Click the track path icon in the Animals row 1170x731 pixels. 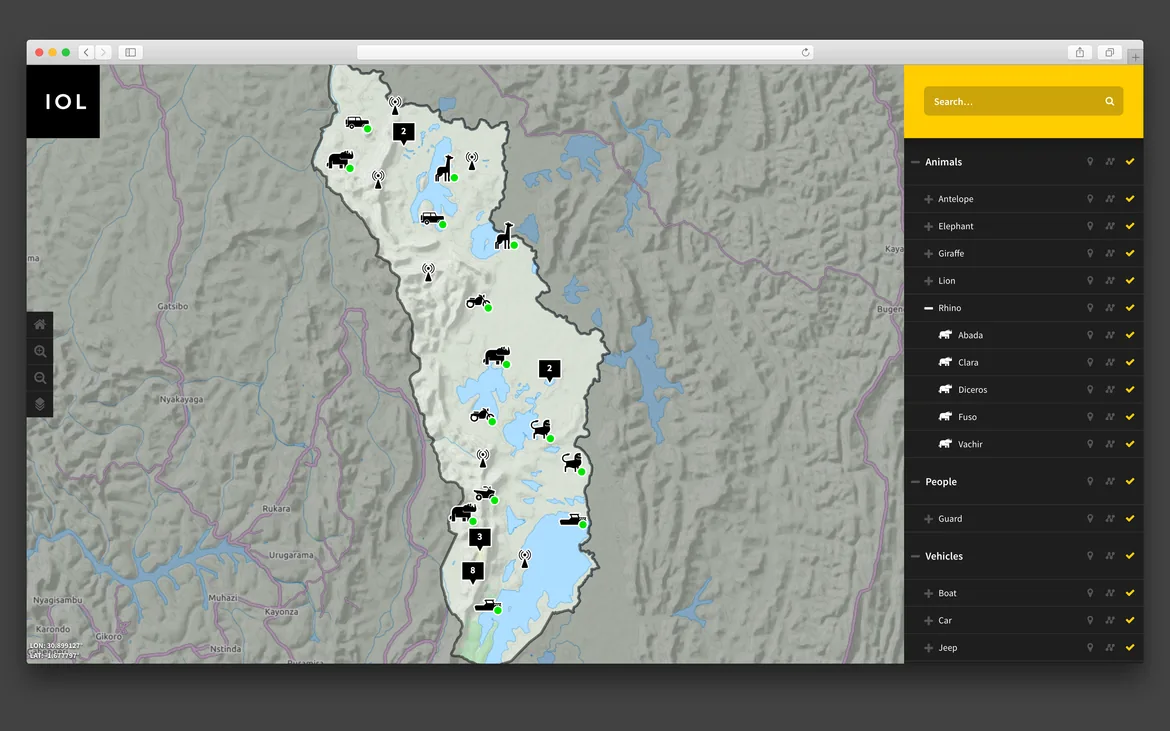click(x=1110, y=162)
